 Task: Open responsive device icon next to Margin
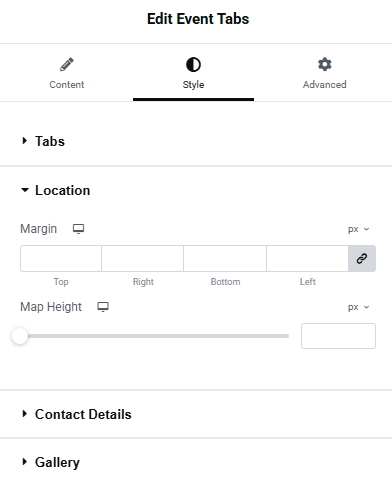click(x=79, y=229)
